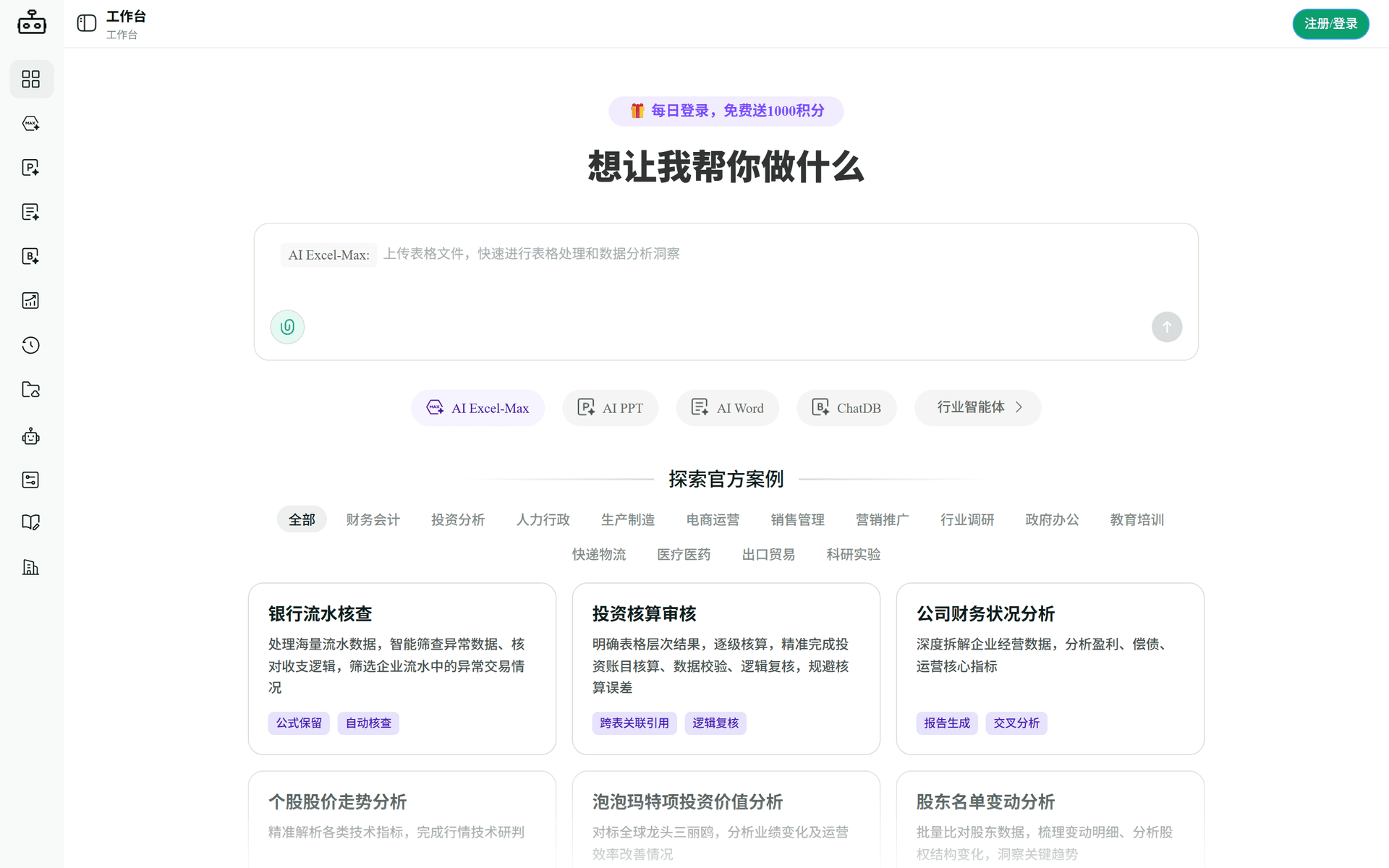The image size is (1389, 868).
Task: Open the 公司财务状况分析 case card
Action: tap(1050, 668)
